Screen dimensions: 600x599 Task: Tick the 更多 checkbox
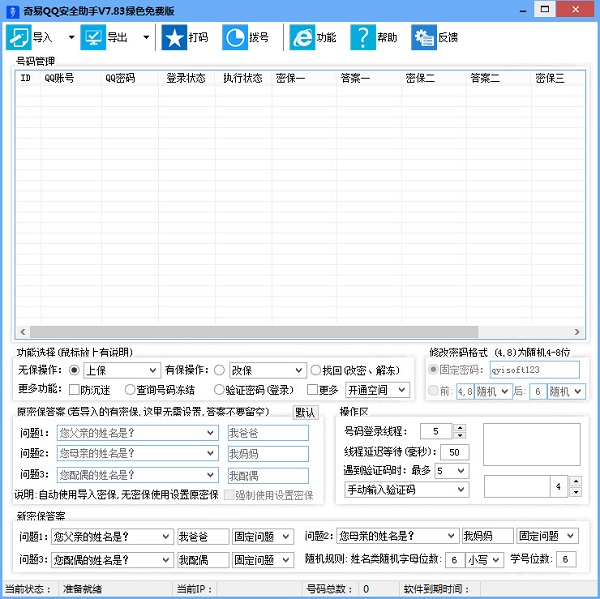pyautogui.click(x=312, y=390)
